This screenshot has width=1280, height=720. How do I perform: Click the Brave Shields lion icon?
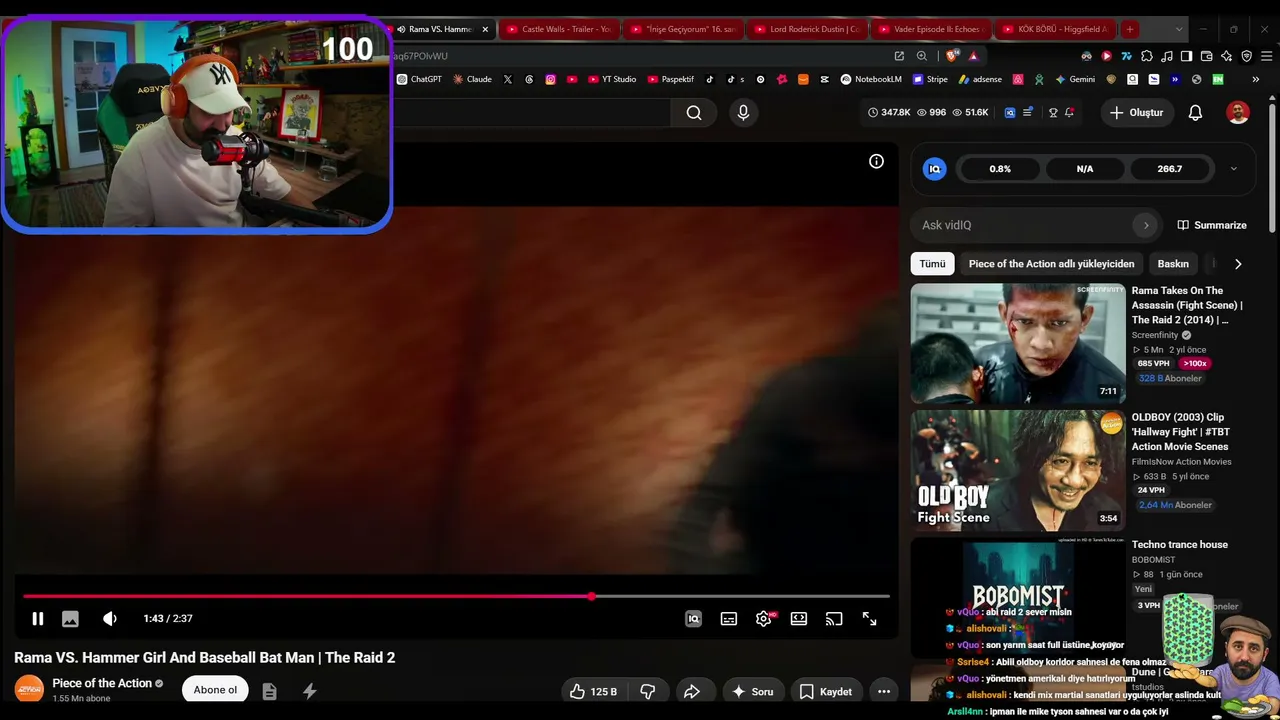point(951,56)
